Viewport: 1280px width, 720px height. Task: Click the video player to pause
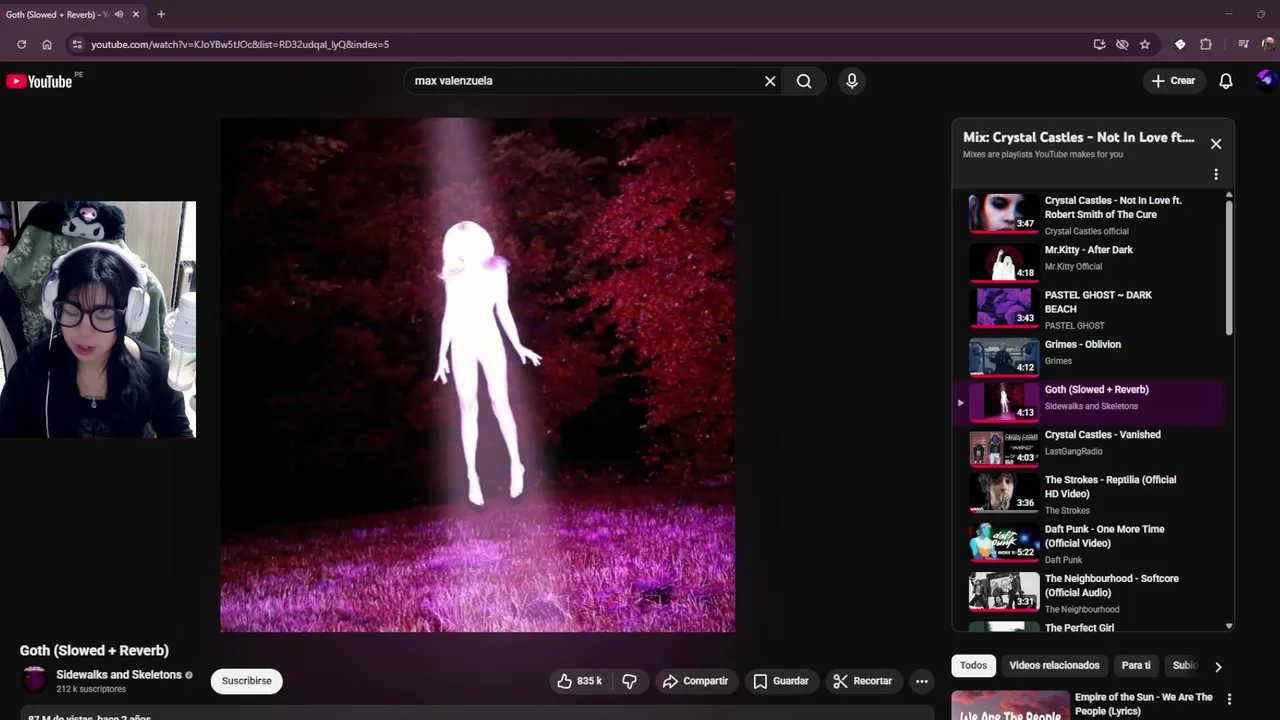(x=477, y=375)
